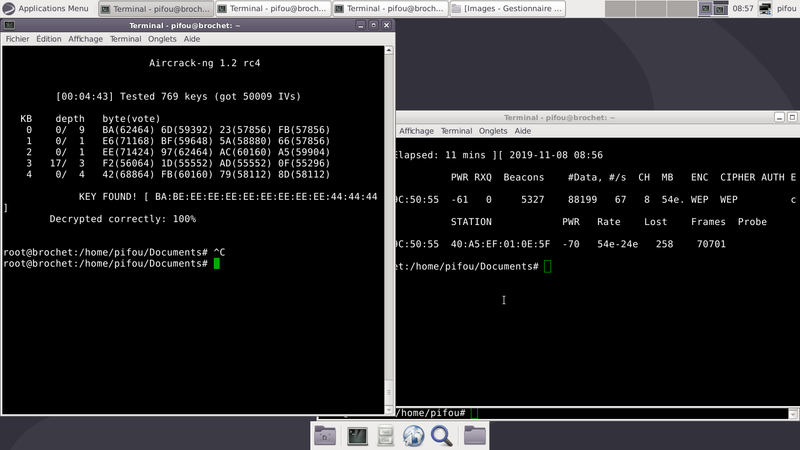Screen dimensions: 800x450
Task: Click the aircrack terminal window menu icon
Action: click(9, 25)
